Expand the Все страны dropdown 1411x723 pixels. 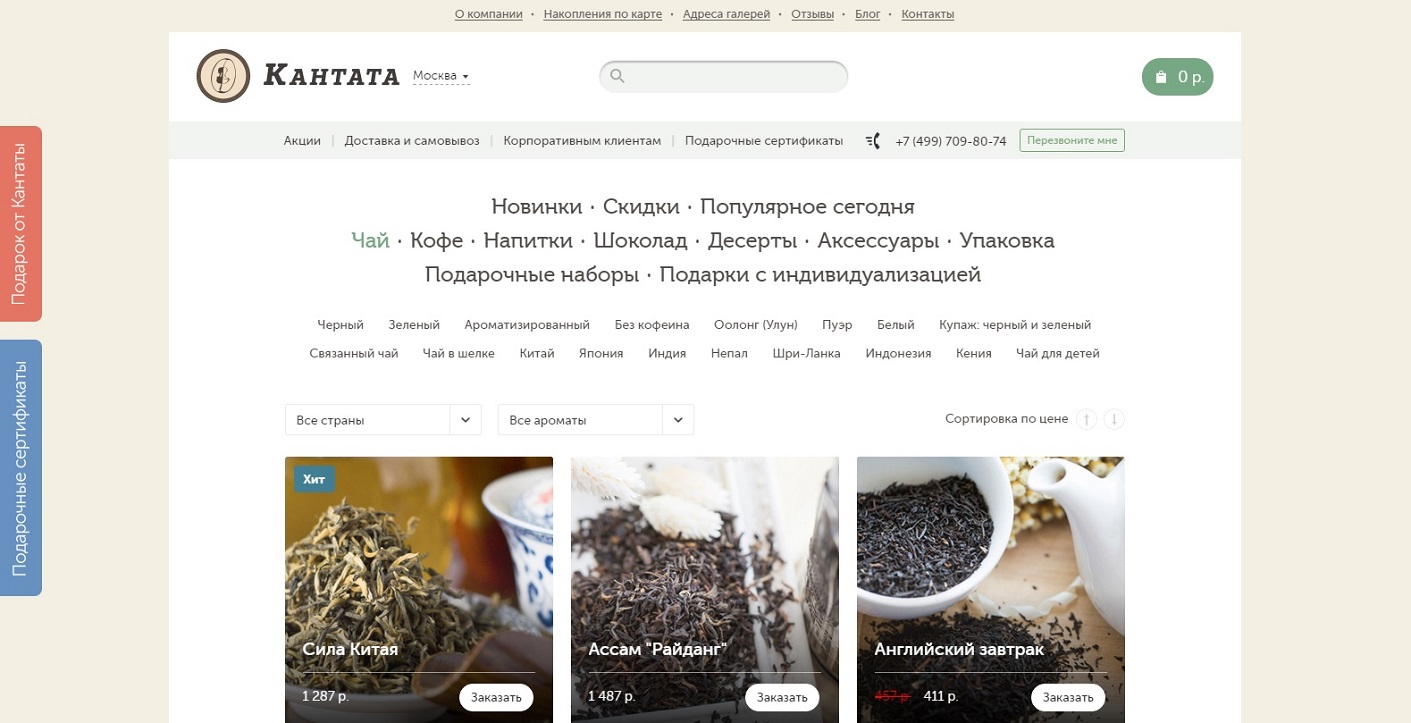pyautogui.click(x=383, y=420)
